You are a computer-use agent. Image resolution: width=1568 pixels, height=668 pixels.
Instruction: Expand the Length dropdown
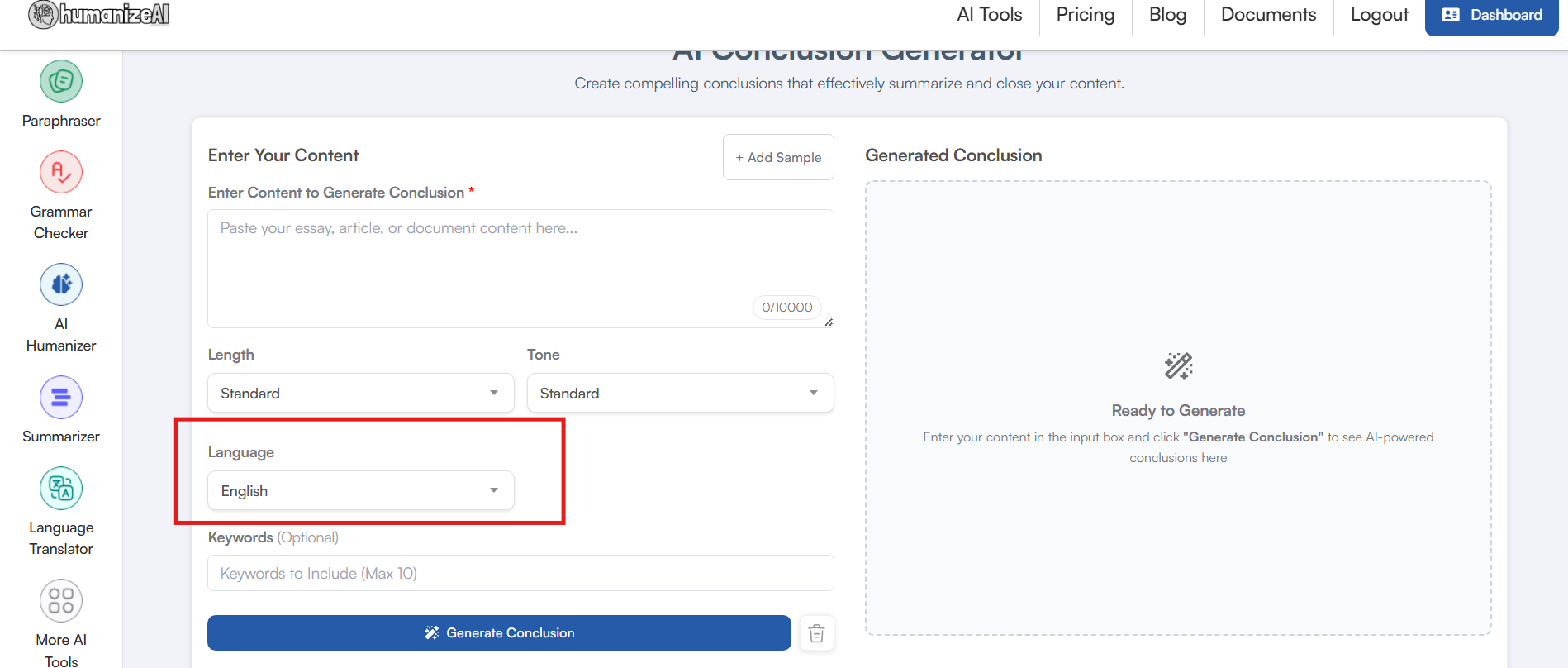pyautogui.click(x=360, y=393)
